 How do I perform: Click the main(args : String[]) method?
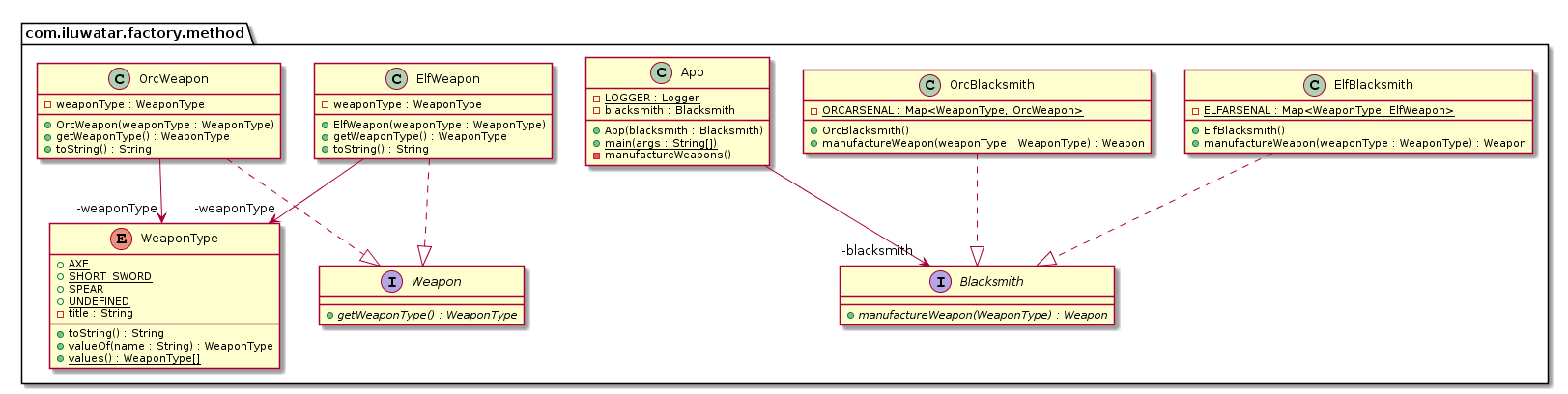pos(661,143)
